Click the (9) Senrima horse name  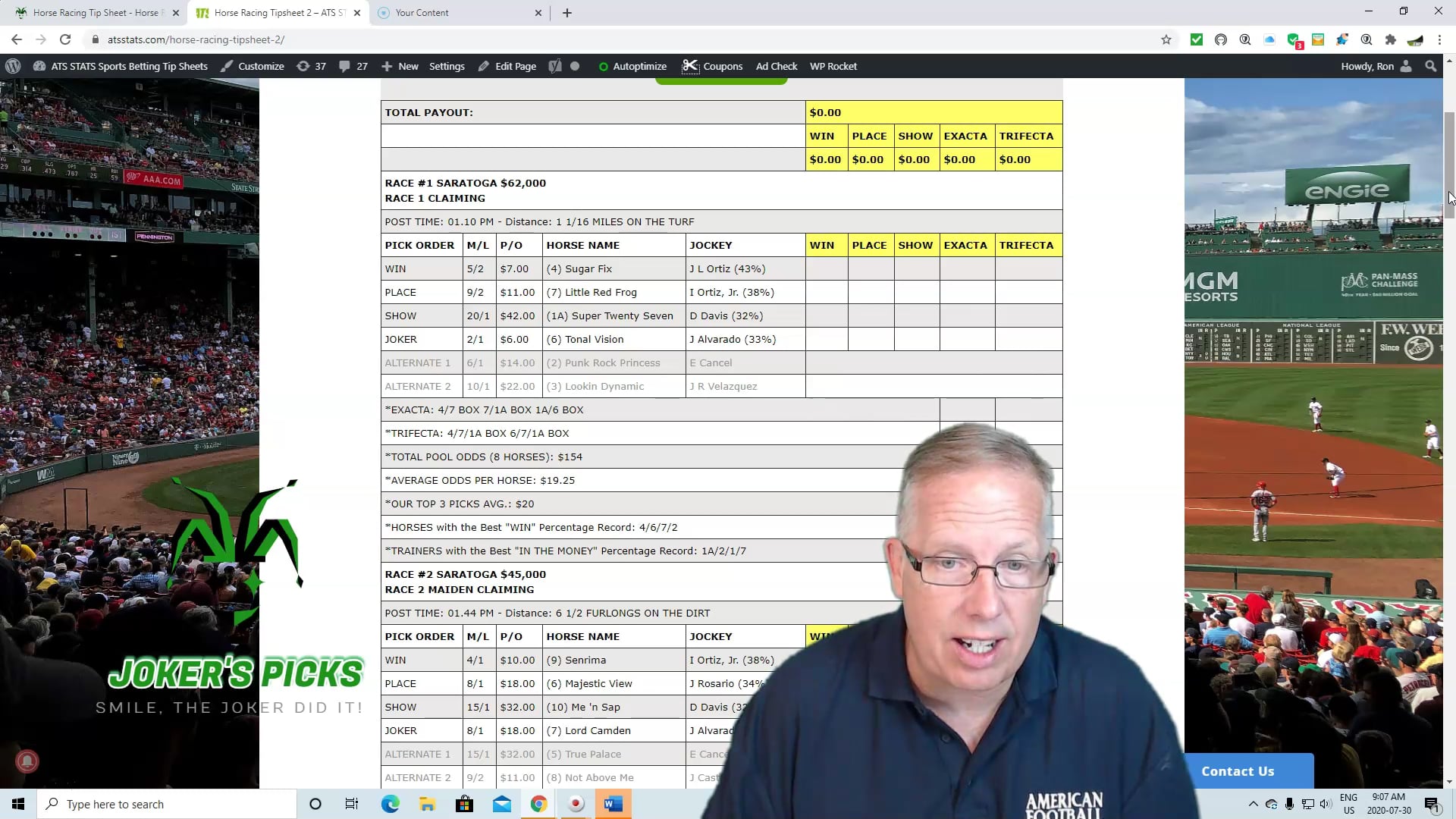click(x=576, y=660)
